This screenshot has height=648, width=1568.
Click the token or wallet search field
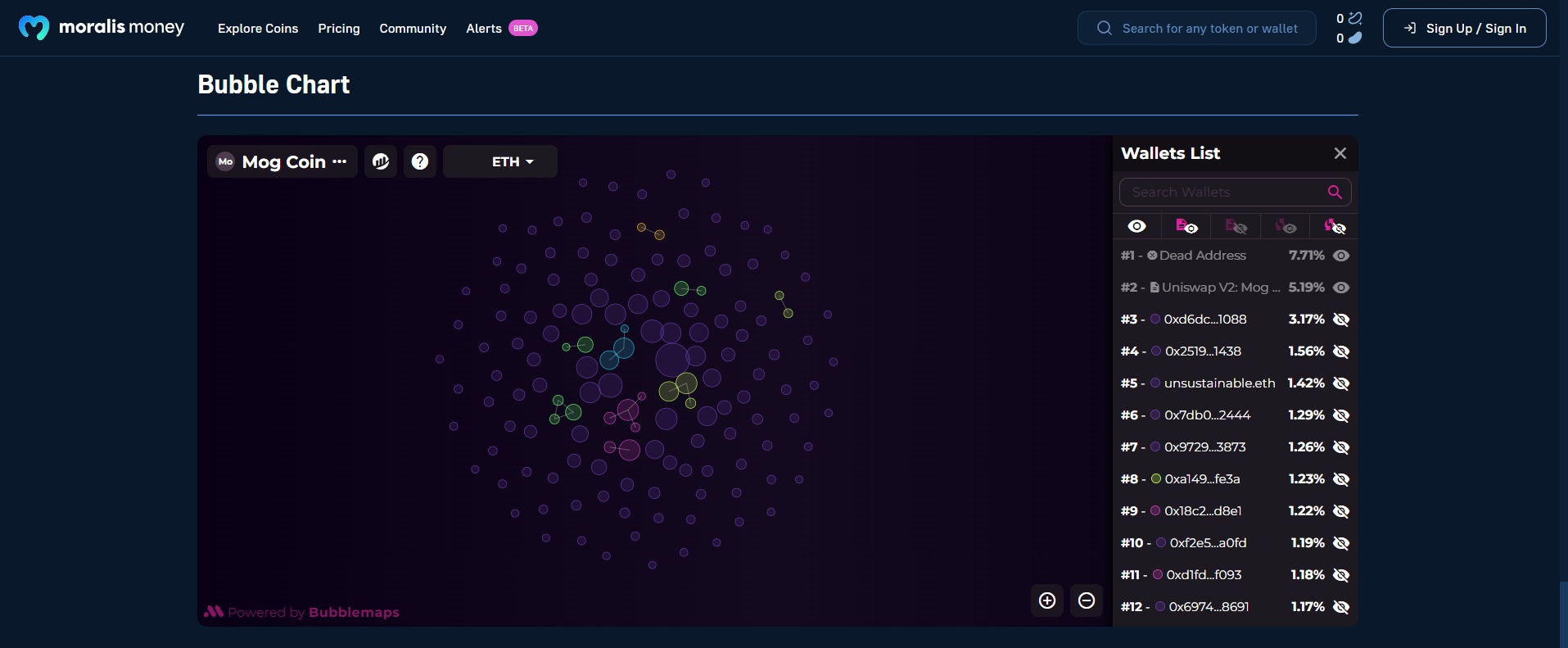click(1197, 28)
